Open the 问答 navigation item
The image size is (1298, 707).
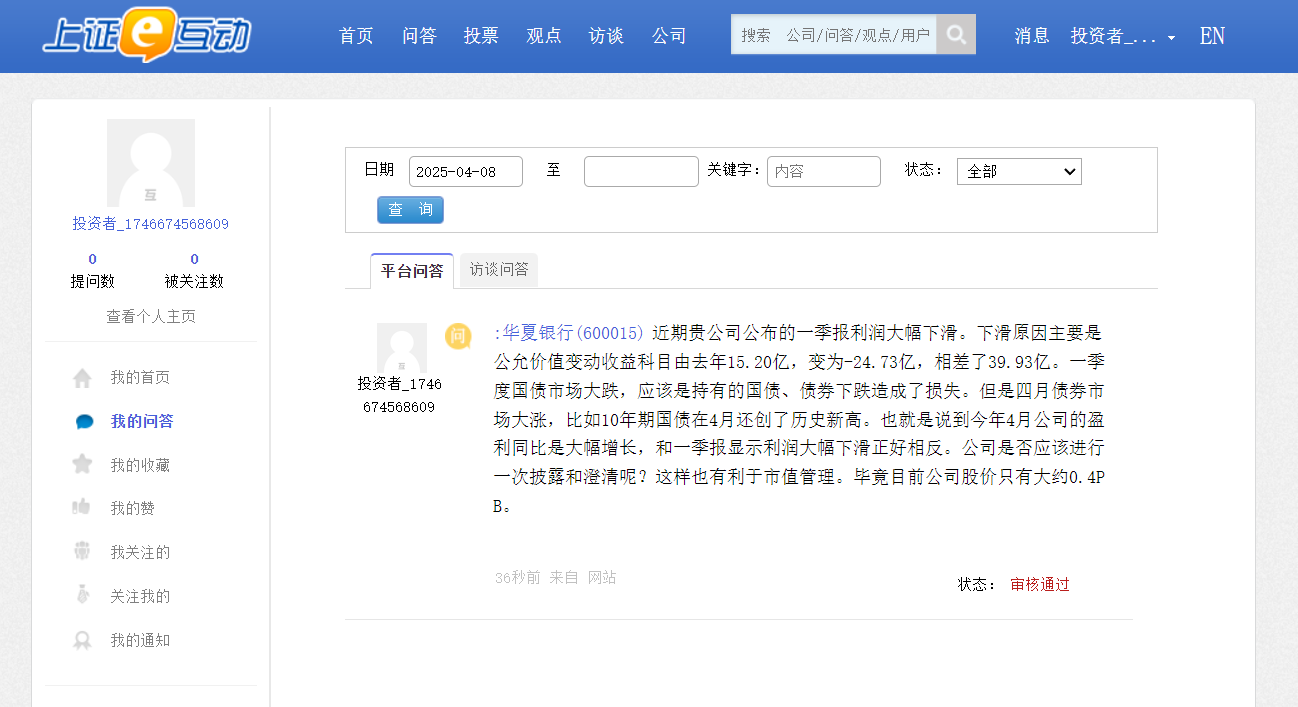419,35
